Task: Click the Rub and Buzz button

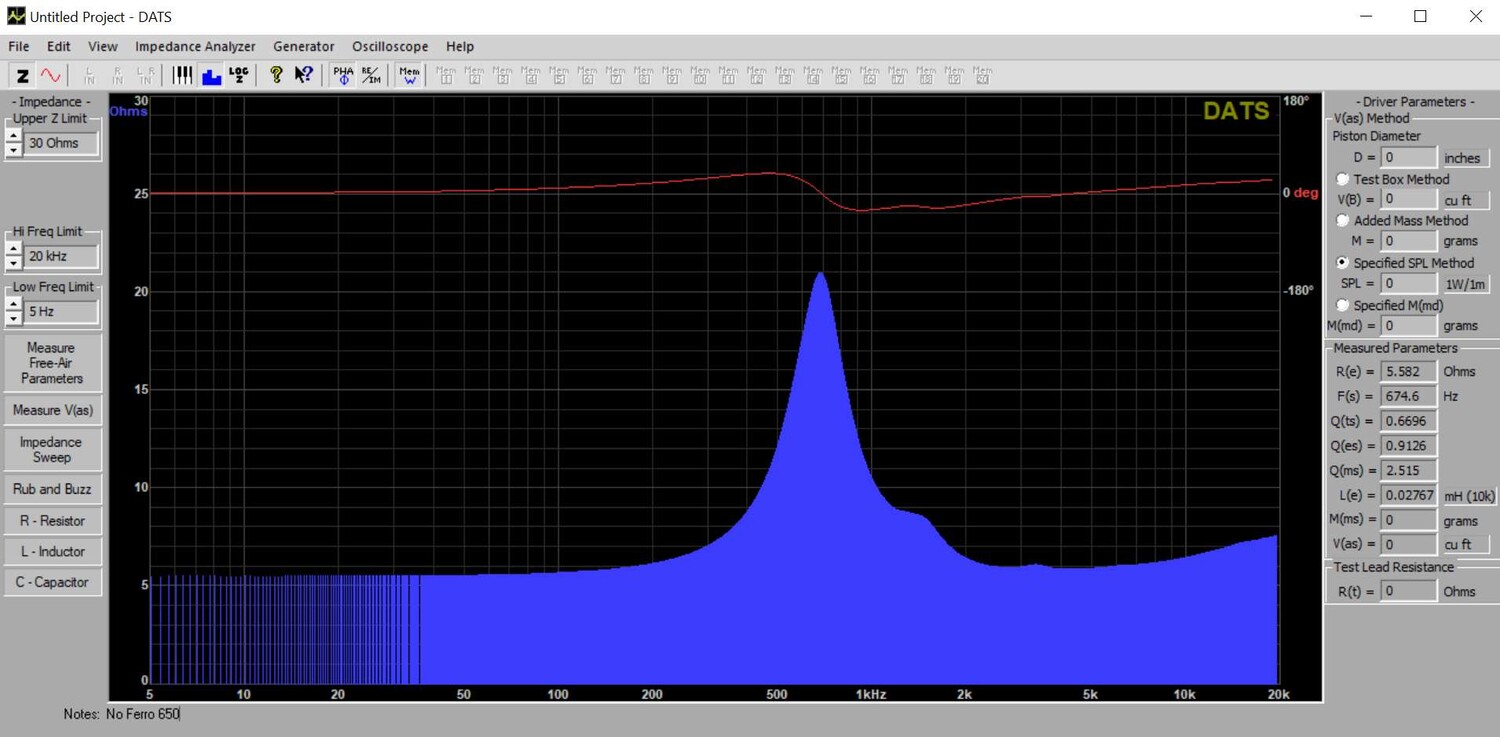Action: 52,489
